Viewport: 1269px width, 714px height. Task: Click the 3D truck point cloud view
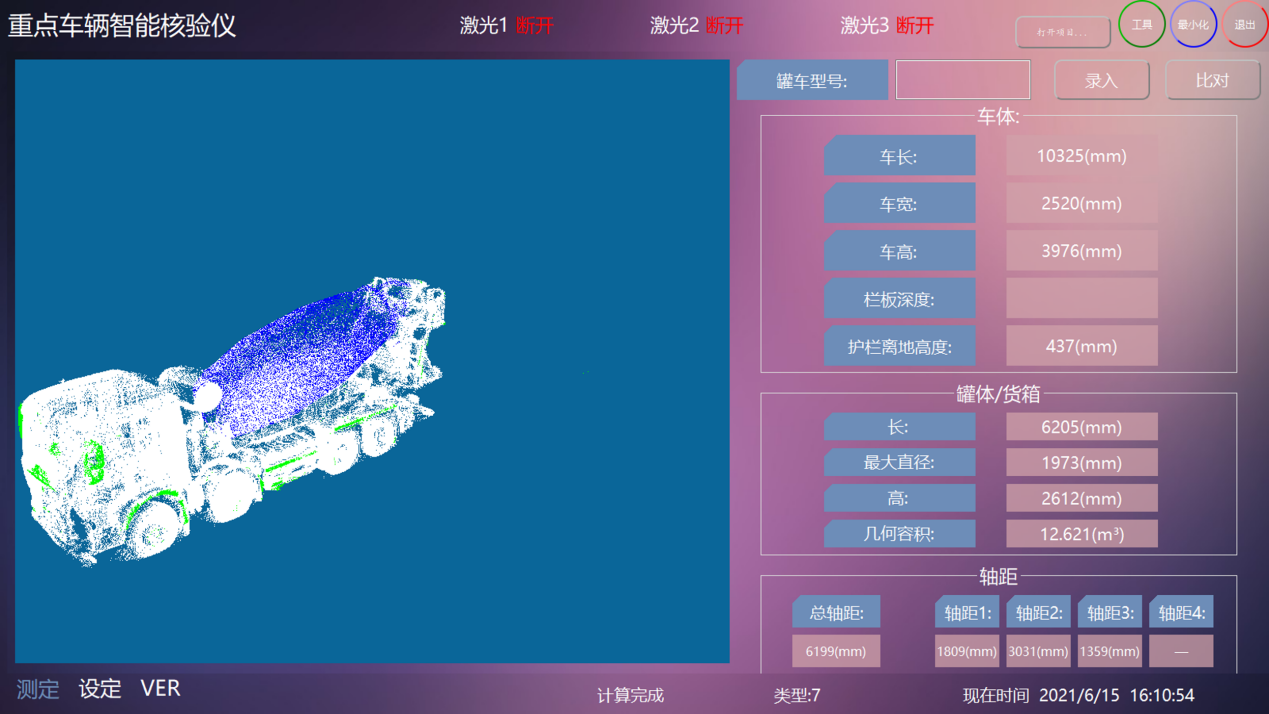point(372,361)
